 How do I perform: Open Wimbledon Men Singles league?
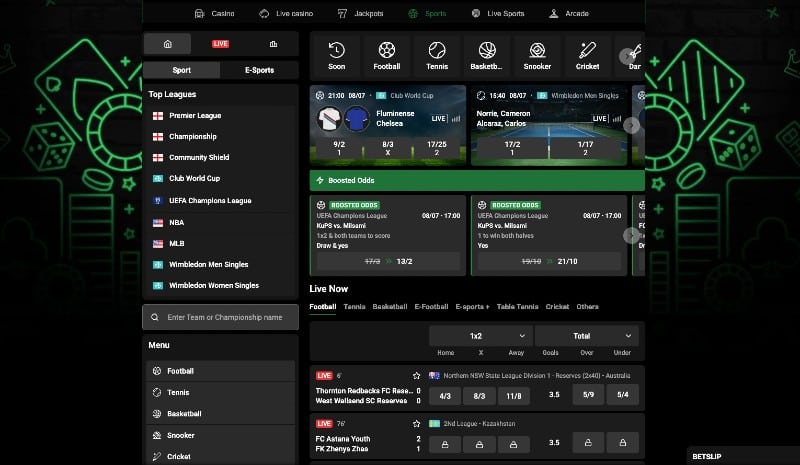point(220,264)
